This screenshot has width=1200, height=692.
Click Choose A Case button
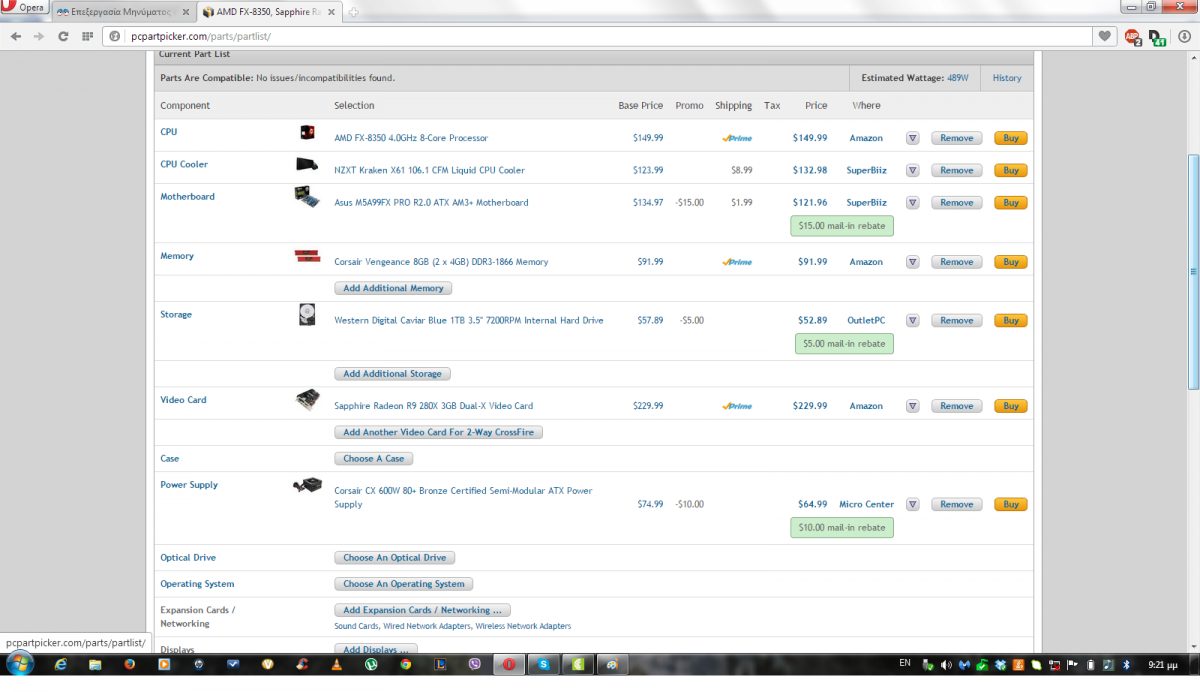373,459
